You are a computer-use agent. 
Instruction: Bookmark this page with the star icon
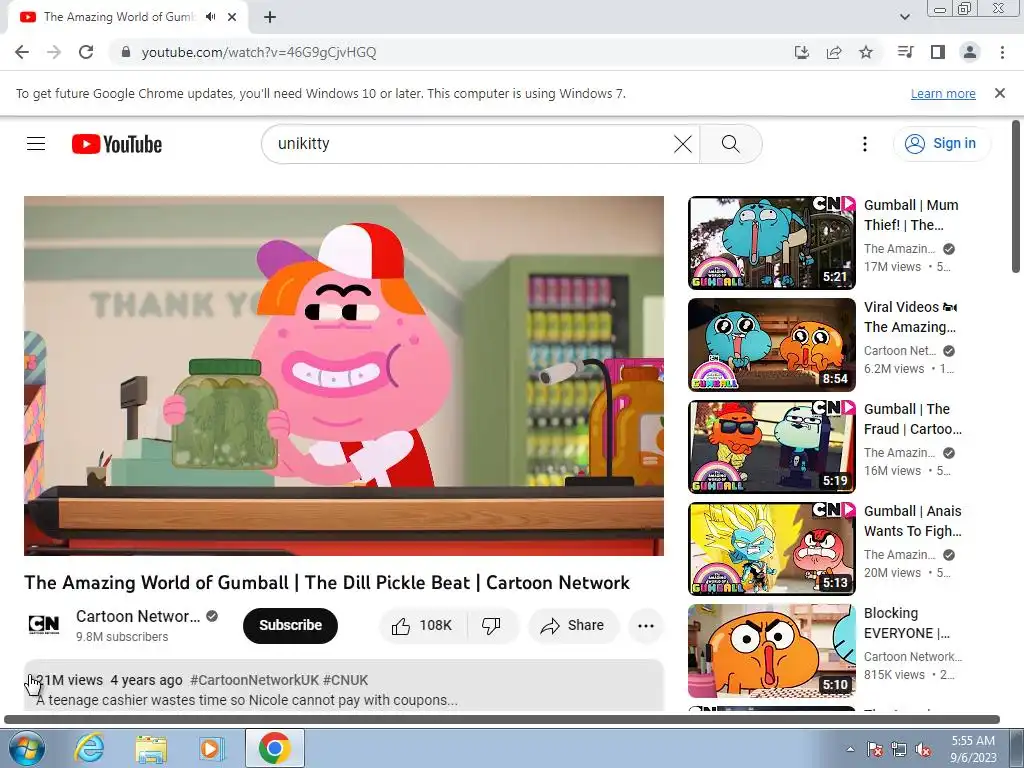(x=866, y=52)
